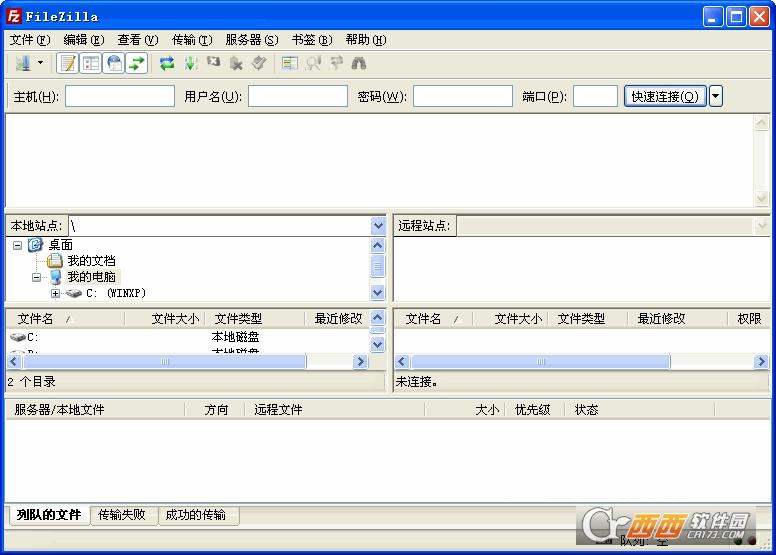
Task: Sort local files by 最近修改 column
Action: tap(337, 319)
